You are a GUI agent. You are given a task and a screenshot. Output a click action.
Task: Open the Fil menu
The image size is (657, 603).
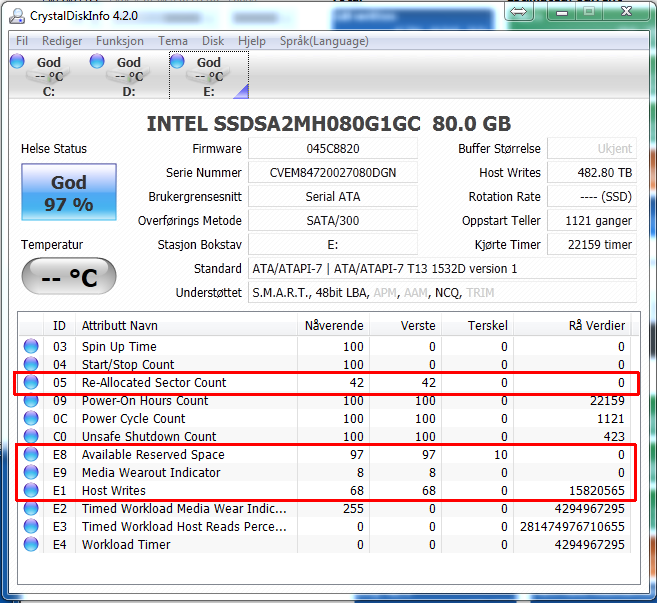[x=22, y=41]
